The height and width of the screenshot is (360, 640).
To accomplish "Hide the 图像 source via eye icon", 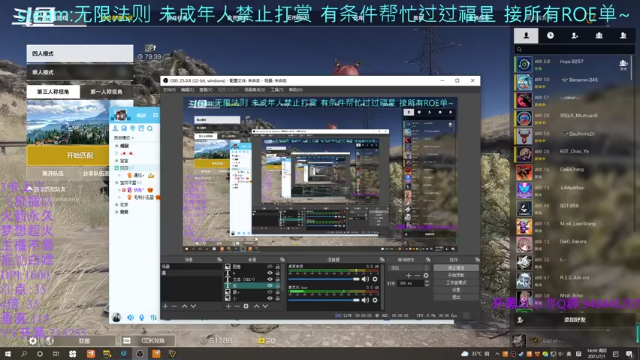I will pos(269,267).
